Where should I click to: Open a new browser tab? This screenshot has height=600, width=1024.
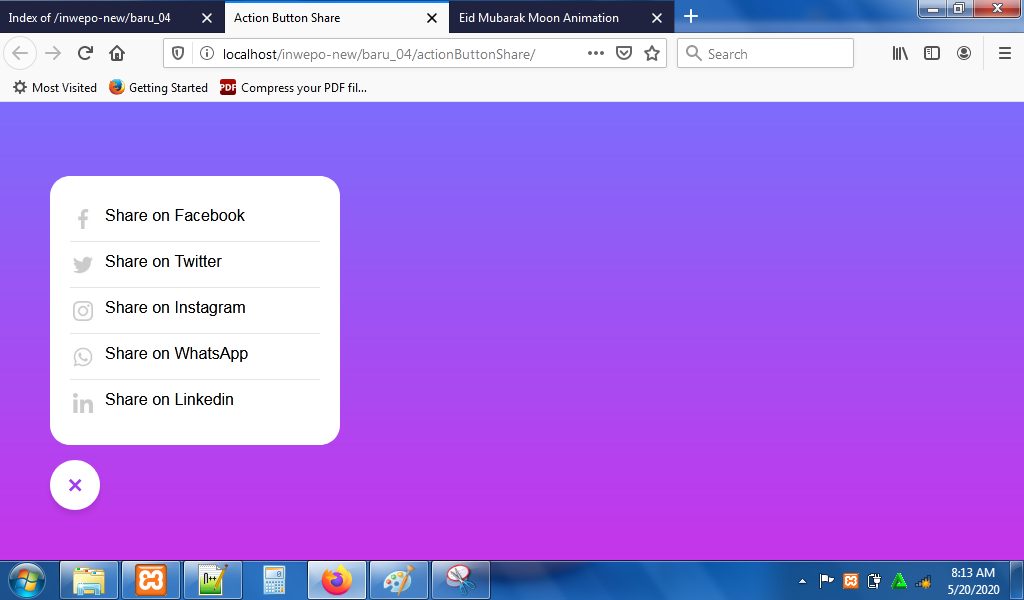(691, 16)
